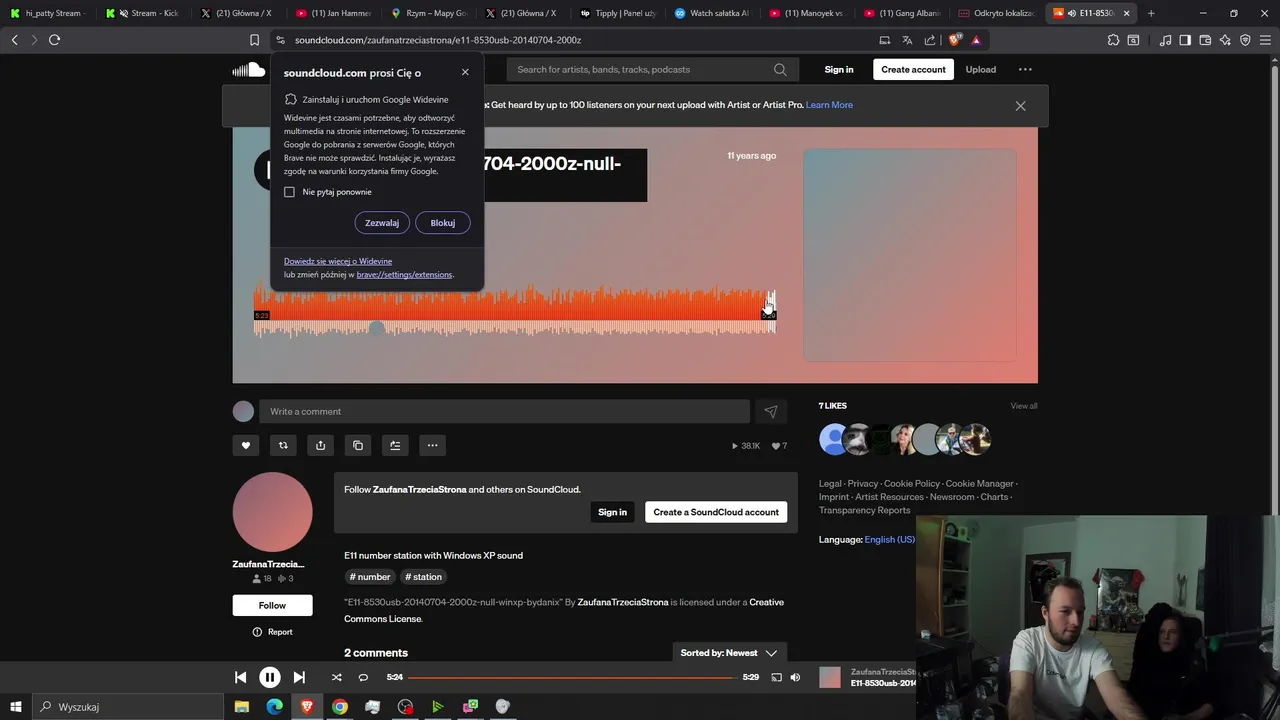Switch to the 'hi_patty Stream' tab
1280x720 pixels.
[50, 13]
